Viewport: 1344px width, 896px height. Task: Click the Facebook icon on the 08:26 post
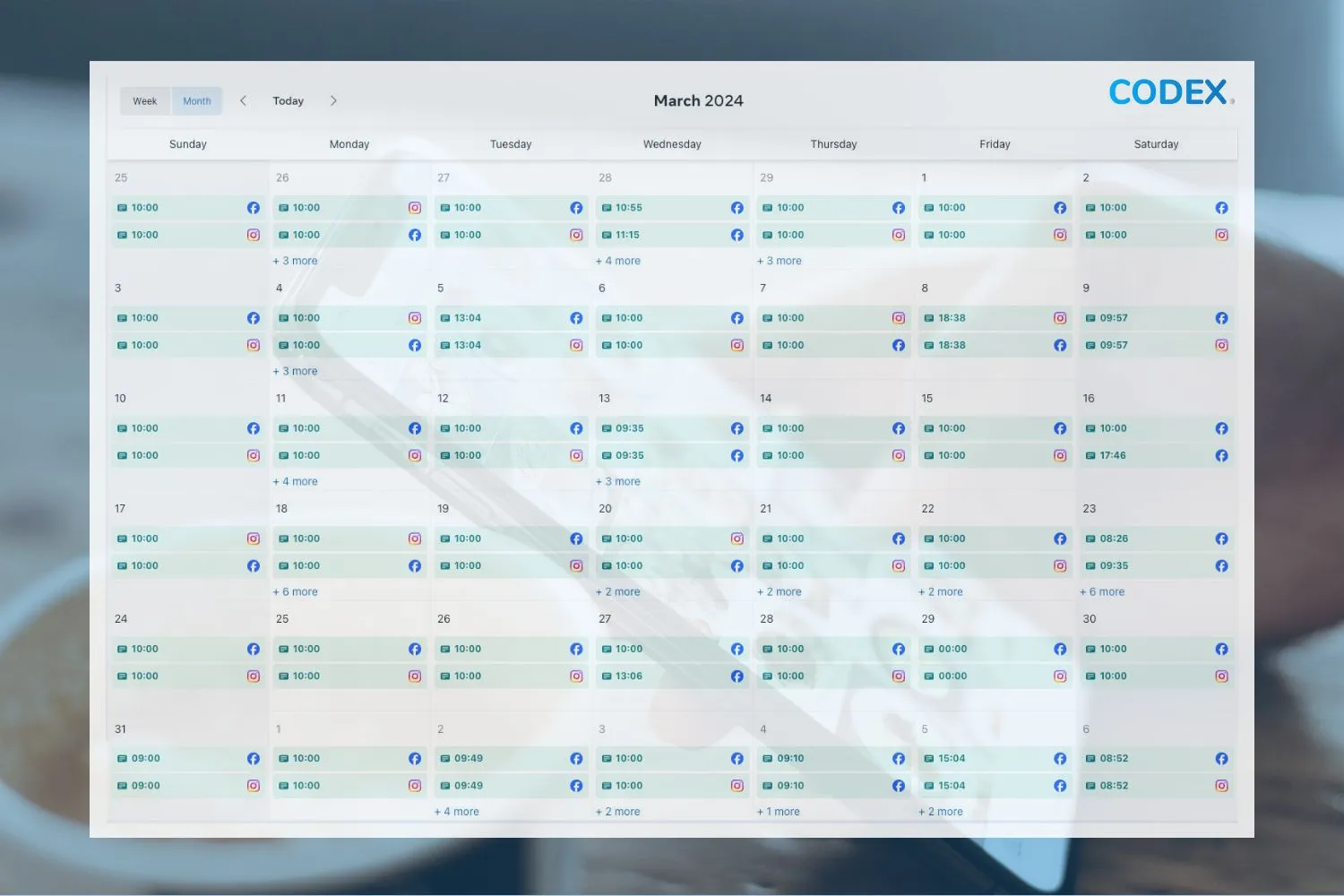click(x=1221, y=538)
